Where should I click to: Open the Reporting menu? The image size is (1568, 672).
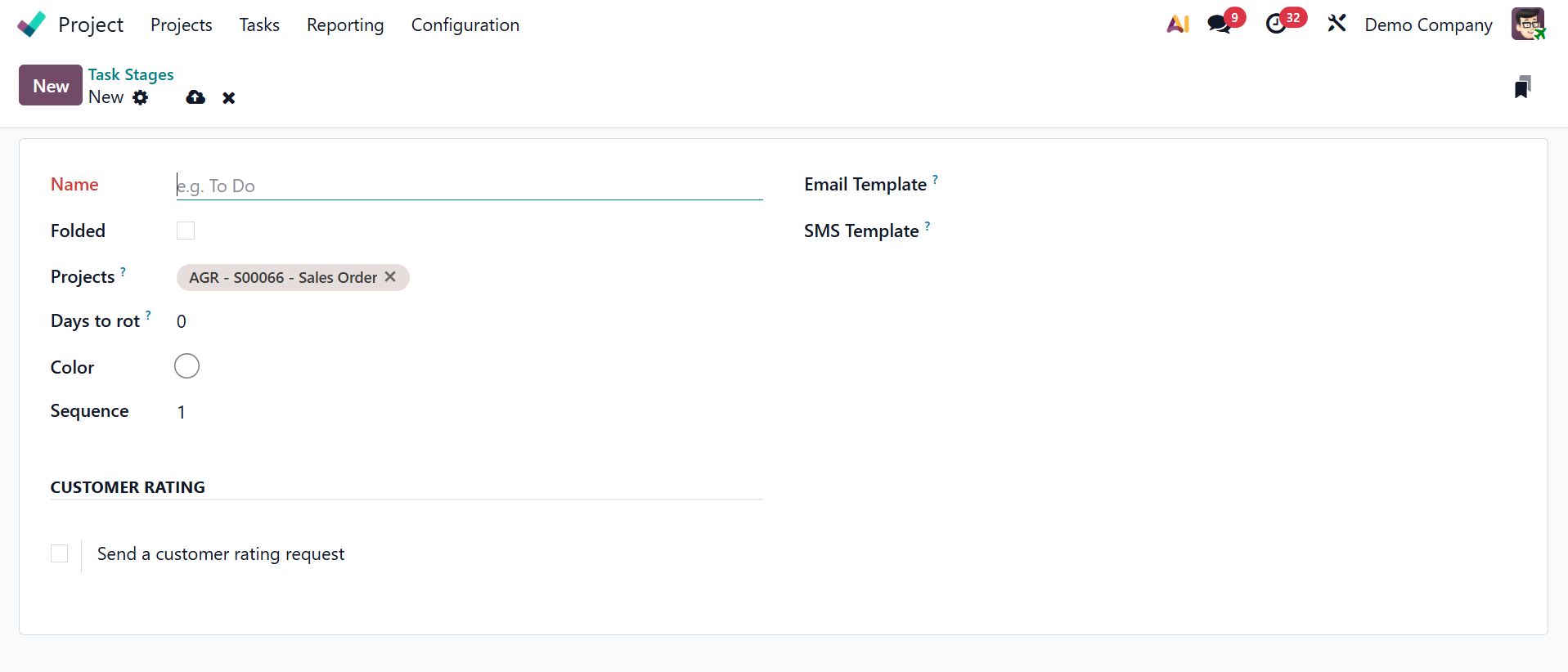tap(345, 25)
